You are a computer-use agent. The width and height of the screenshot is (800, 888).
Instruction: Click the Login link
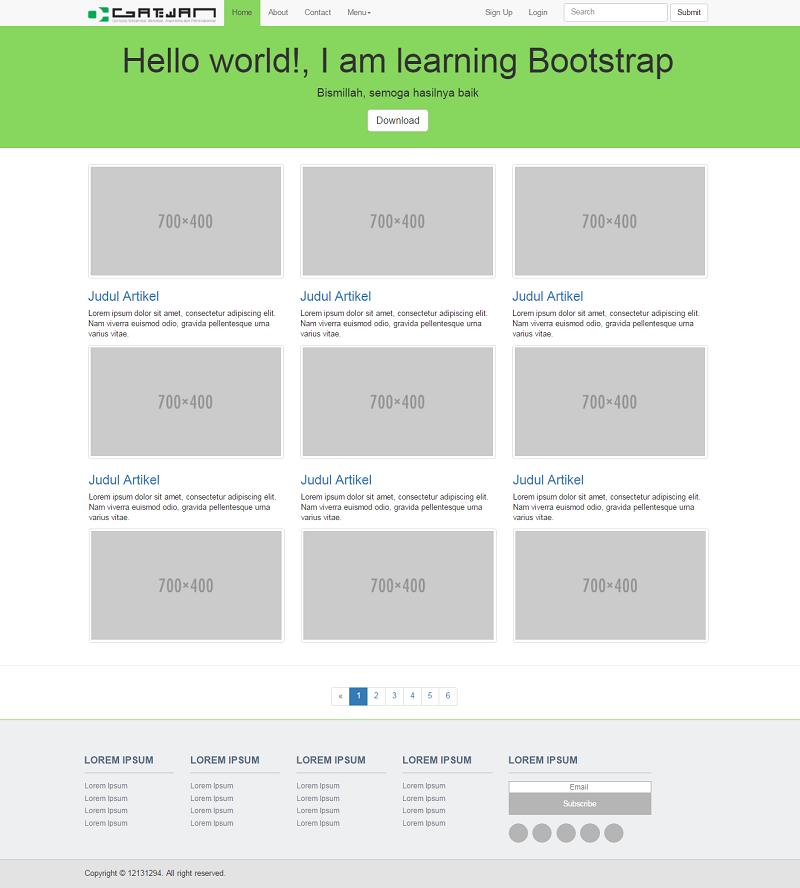click(x=538, y=12)
